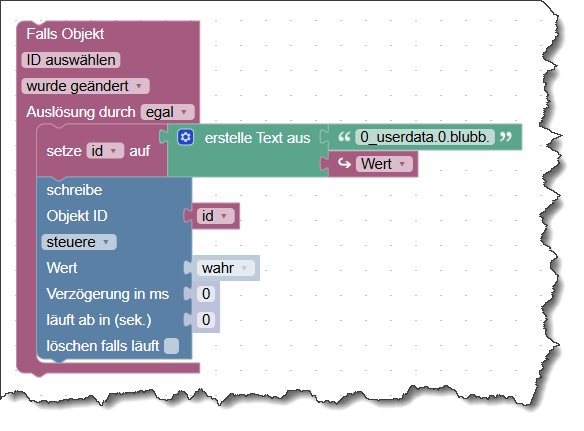Viewport: 584px width, 431px height.
Task: Open the 'wurde geändert' dropdown
Action: coord(86,86)
